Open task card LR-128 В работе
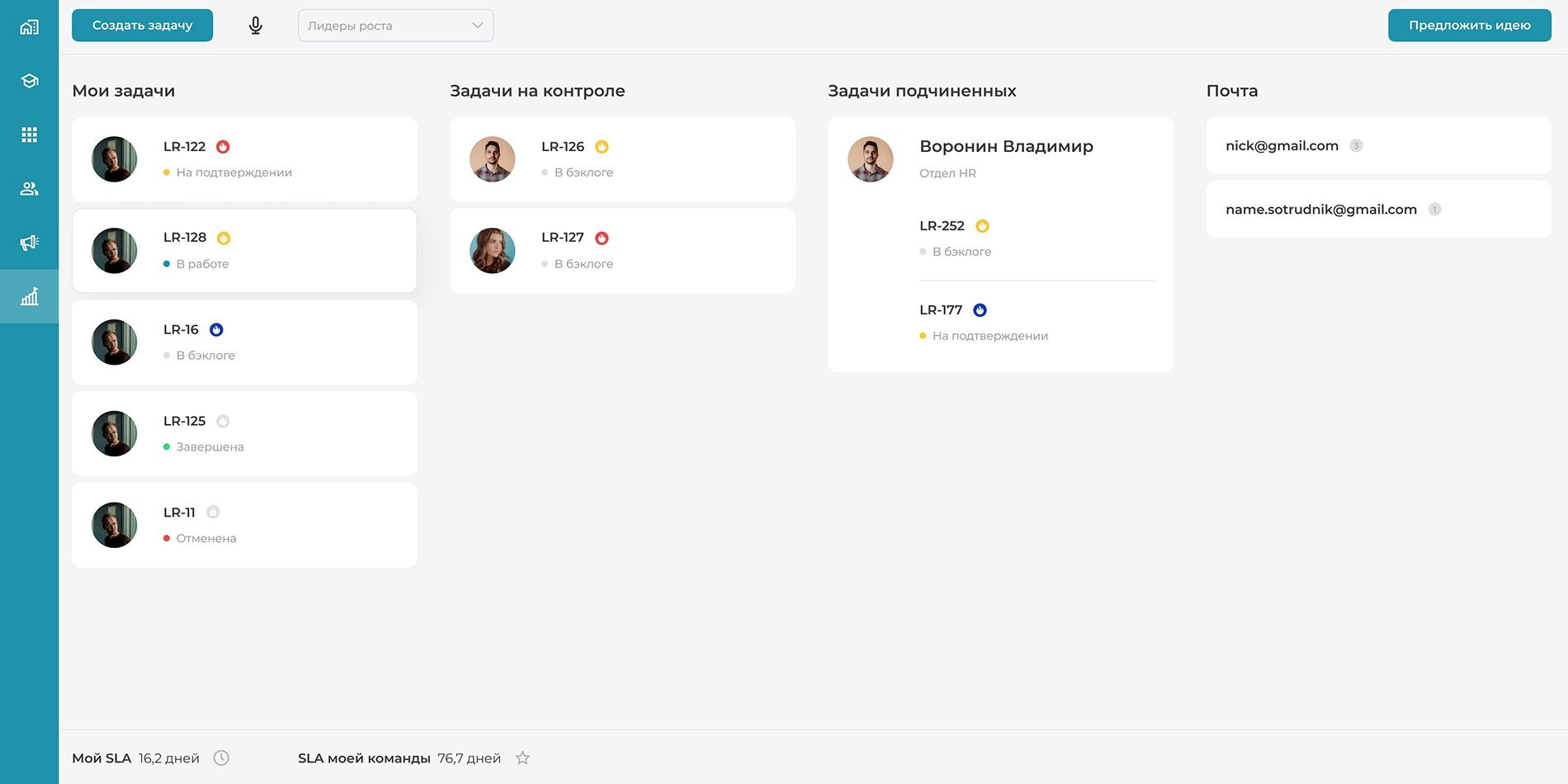Image resolution: width=1568 pixels, height=784 pixels. click(x=244, y=251)
